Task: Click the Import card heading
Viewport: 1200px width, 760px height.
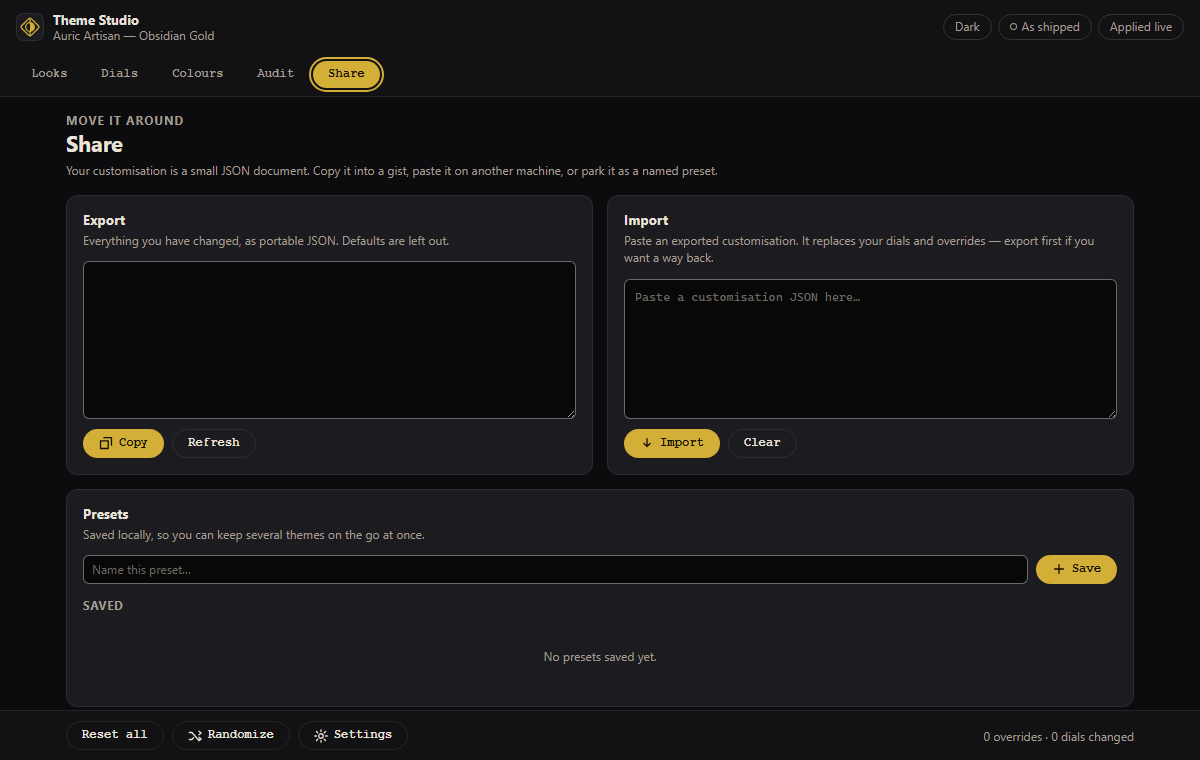Action: point(646,220)
